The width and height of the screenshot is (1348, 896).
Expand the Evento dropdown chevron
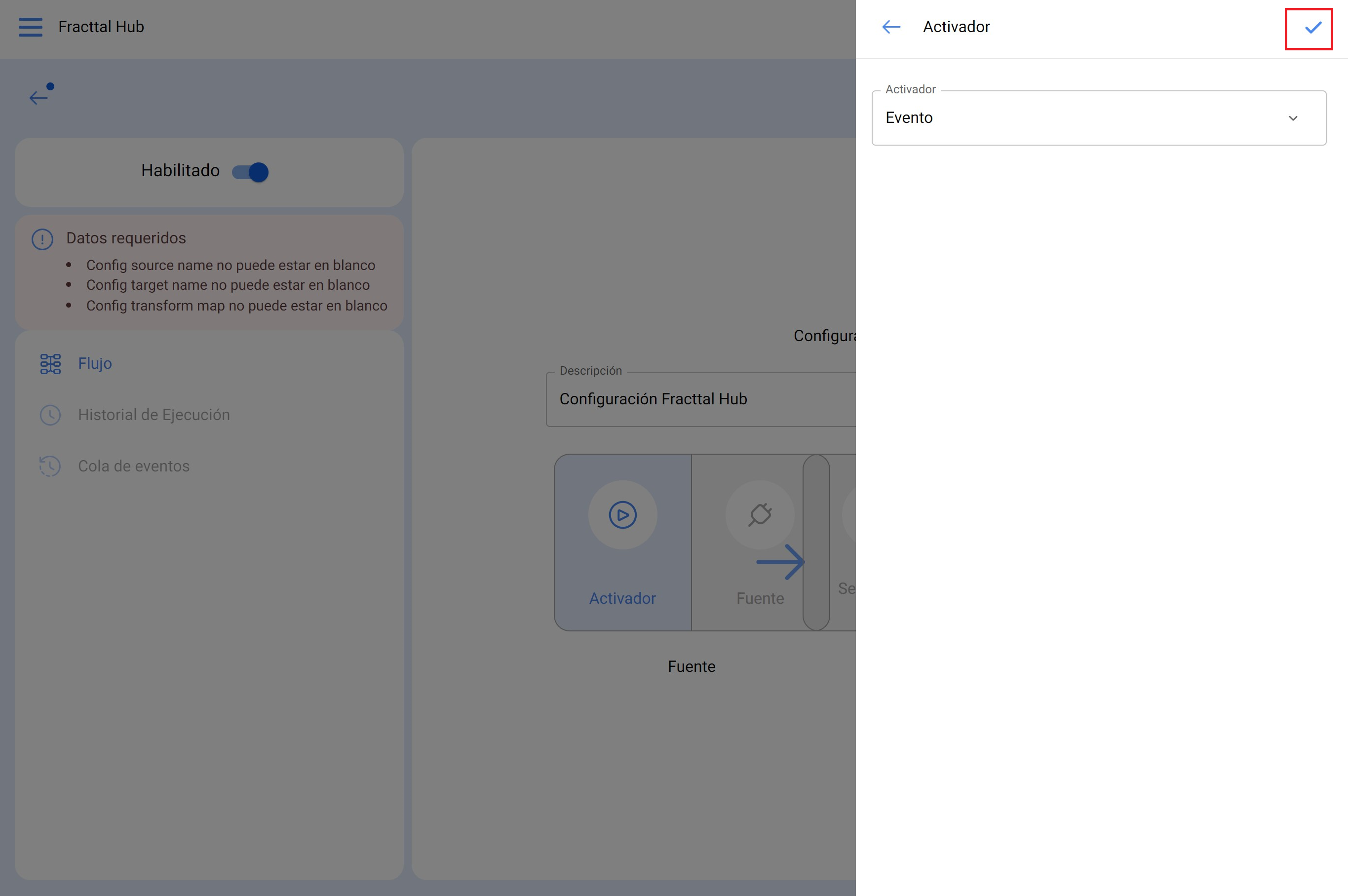pyautogui.click(x=1293, y=118)
